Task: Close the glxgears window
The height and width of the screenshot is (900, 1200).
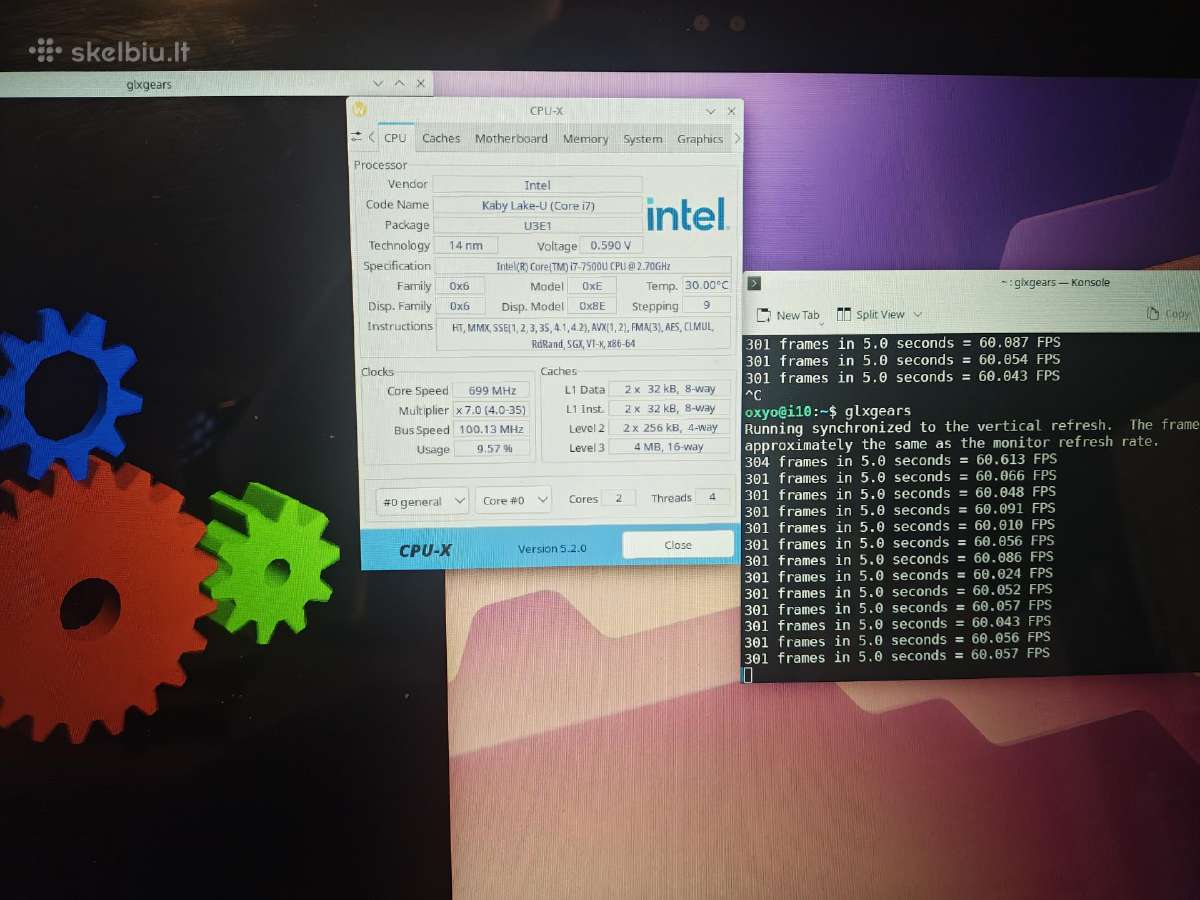Action: coord(421,84)
